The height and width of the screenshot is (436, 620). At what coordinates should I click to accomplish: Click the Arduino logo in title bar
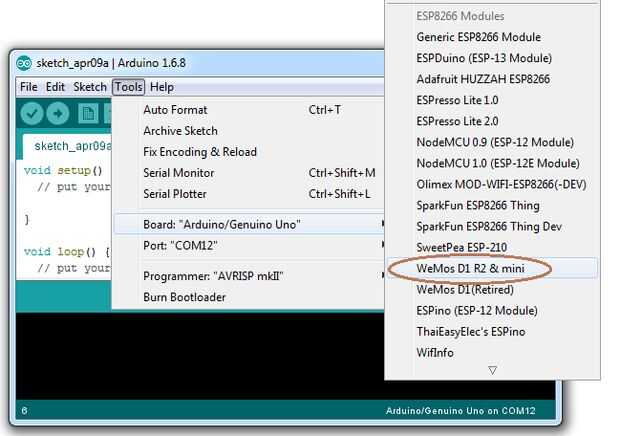pyautogui.click(x=24, y=63)
